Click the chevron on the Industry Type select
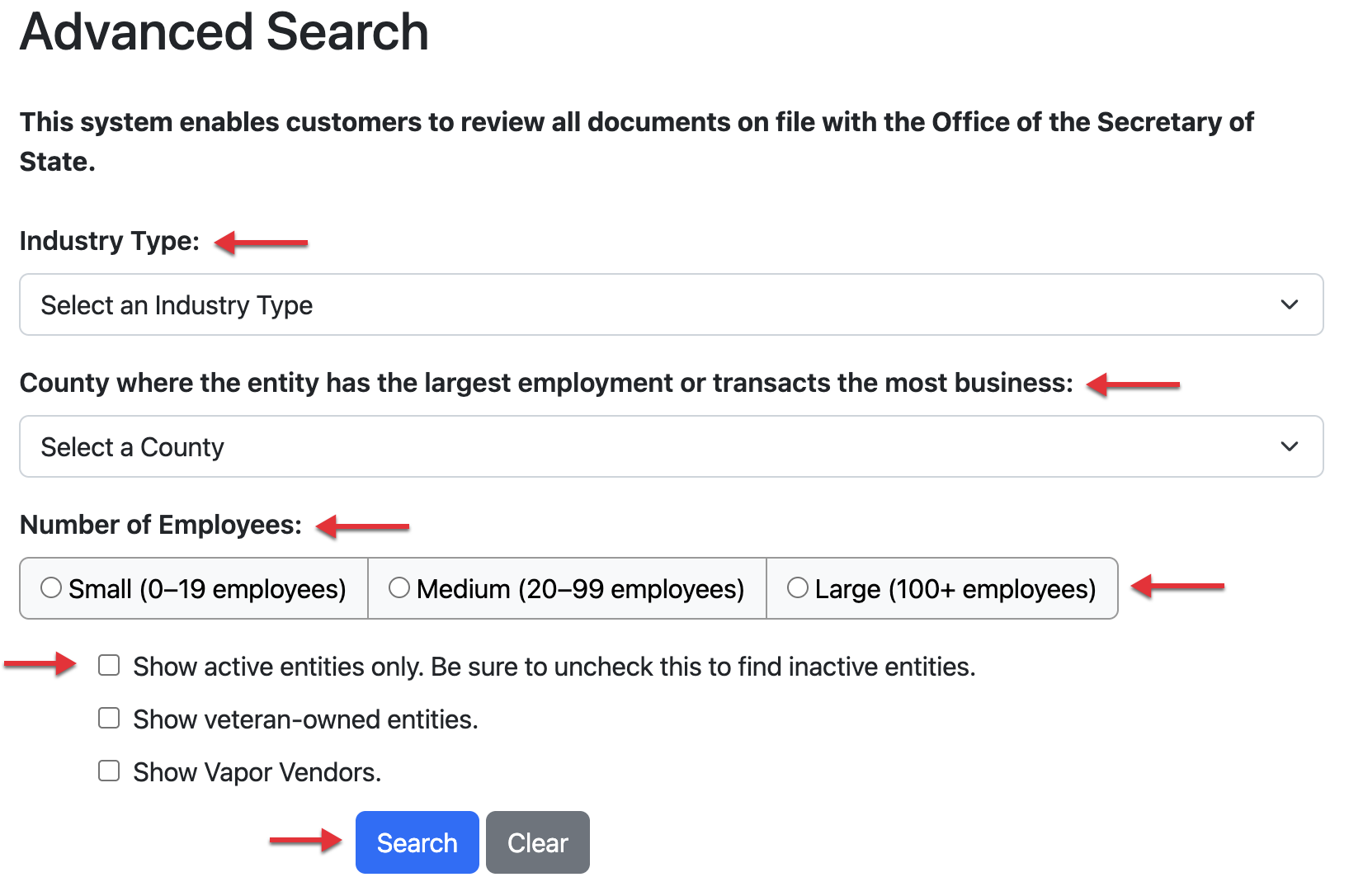 point(1289,304)
